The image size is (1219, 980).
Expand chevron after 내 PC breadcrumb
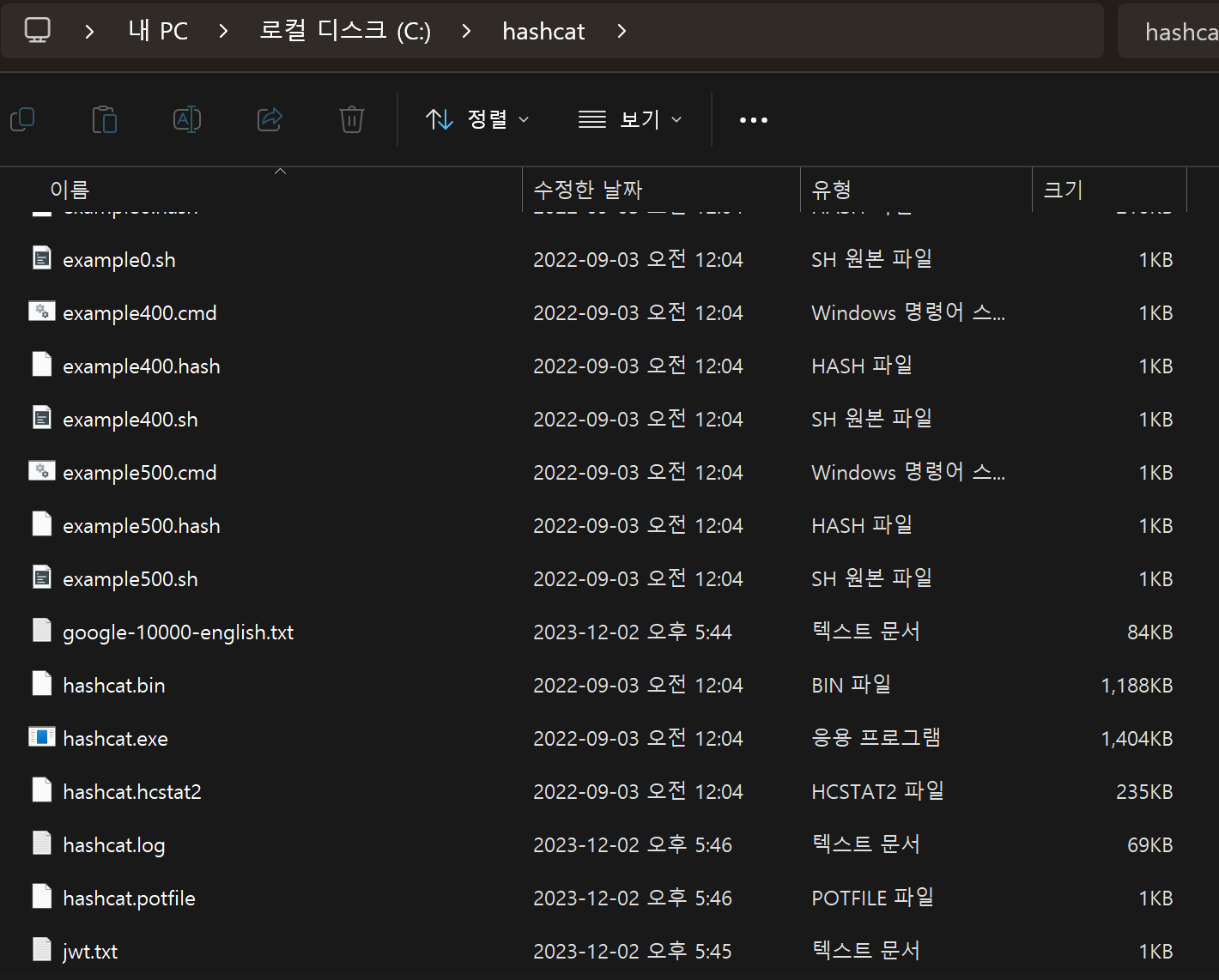(224, 32)
